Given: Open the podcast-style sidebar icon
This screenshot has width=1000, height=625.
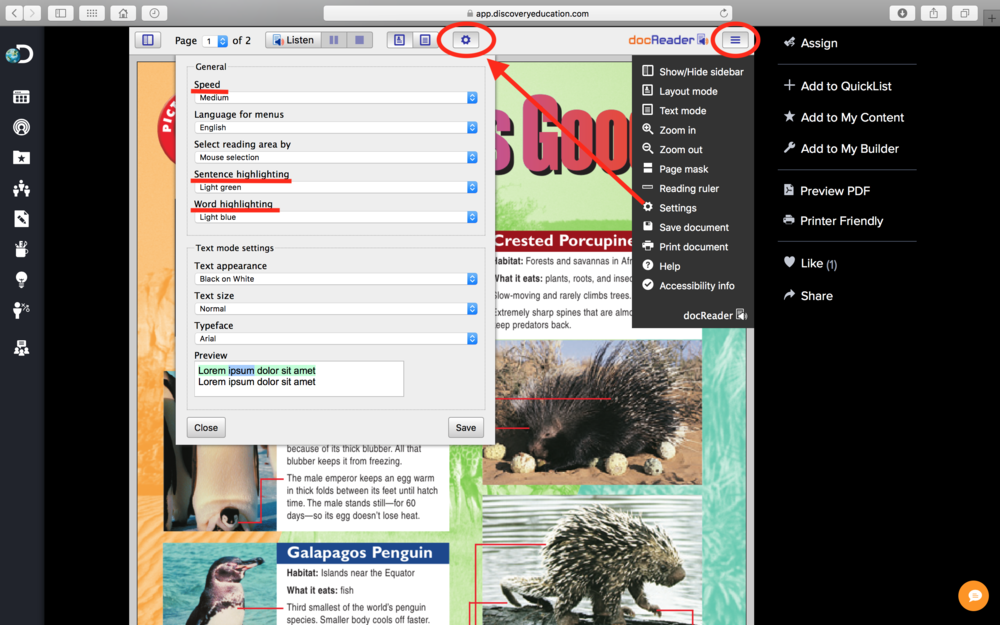Looking at the screenshot, I should point(21,128).
